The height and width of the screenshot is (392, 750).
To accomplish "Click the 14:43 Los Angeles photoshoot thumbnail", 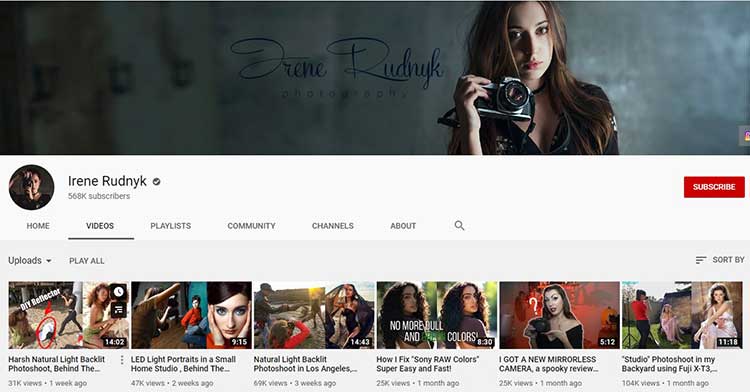I will [314, 315].
